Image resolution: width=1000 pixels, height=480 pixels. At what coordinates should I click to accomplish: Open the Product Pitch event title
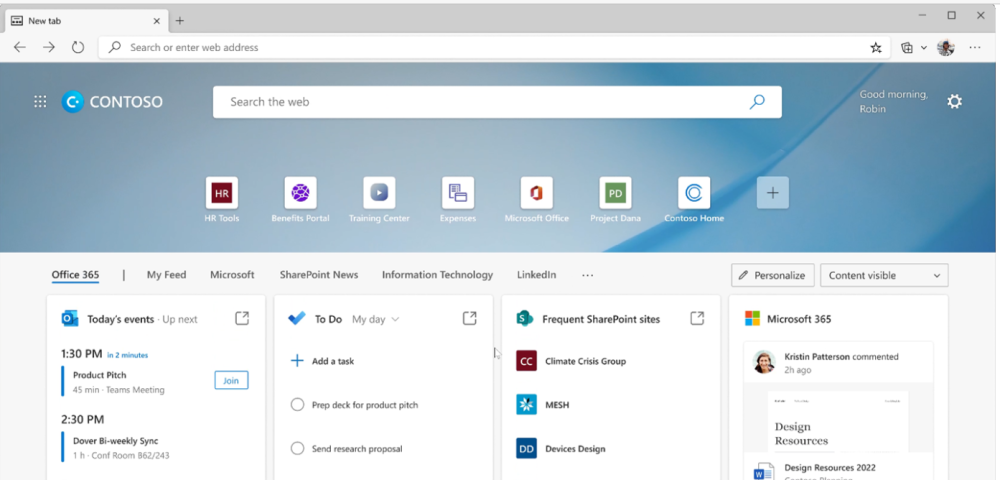pos(99,375)
